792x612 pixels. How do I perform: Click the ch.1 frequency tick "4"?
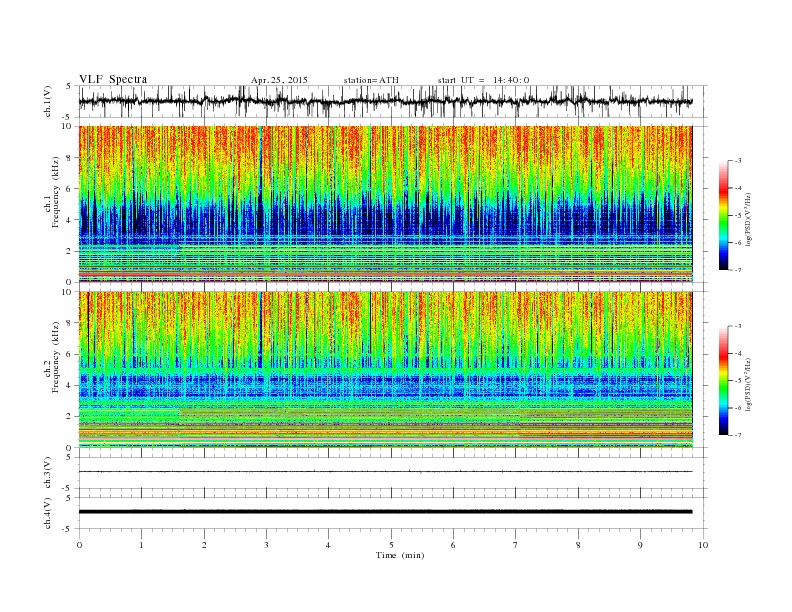(x=70, y=220)
